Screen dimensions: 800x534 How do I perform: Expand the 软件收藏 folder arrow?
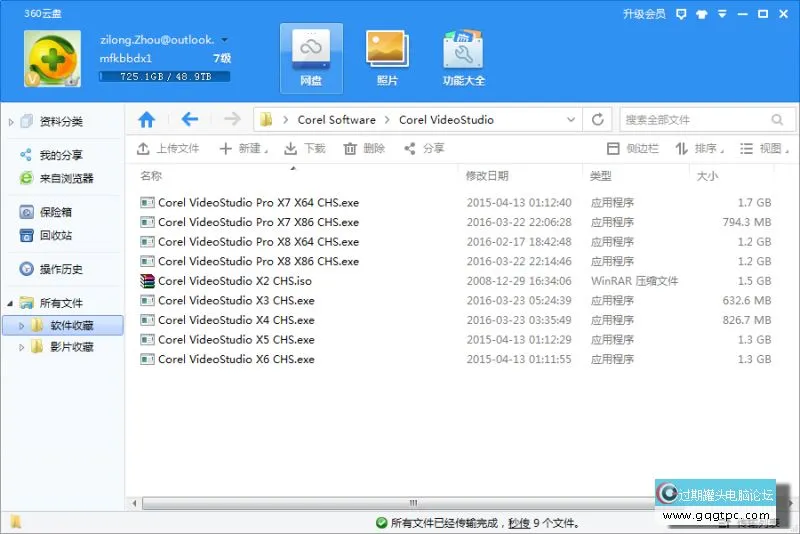click(21, 325)
